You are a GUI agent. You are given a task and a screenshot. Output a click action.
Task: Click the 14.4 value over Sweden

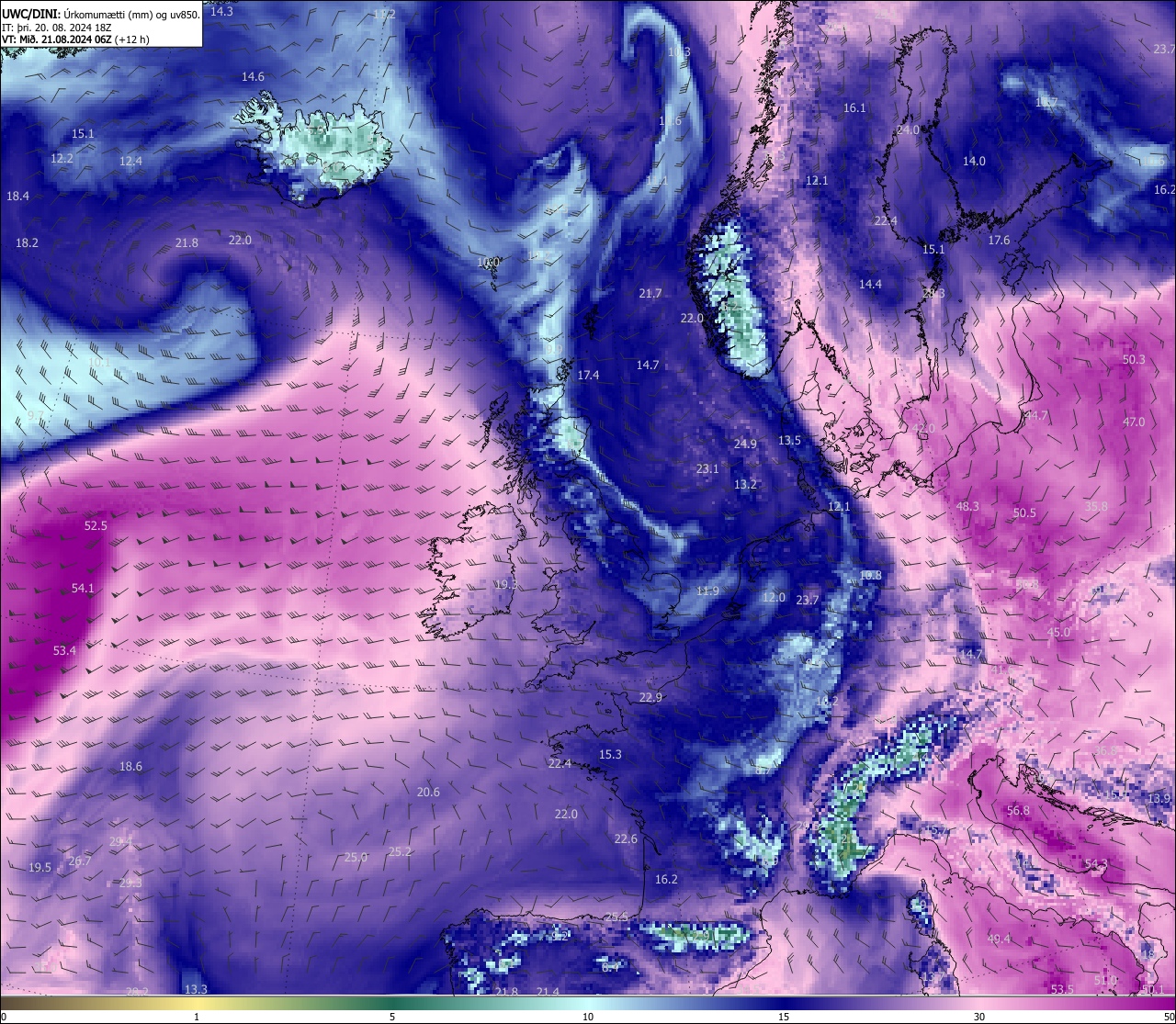pos(870,284)
